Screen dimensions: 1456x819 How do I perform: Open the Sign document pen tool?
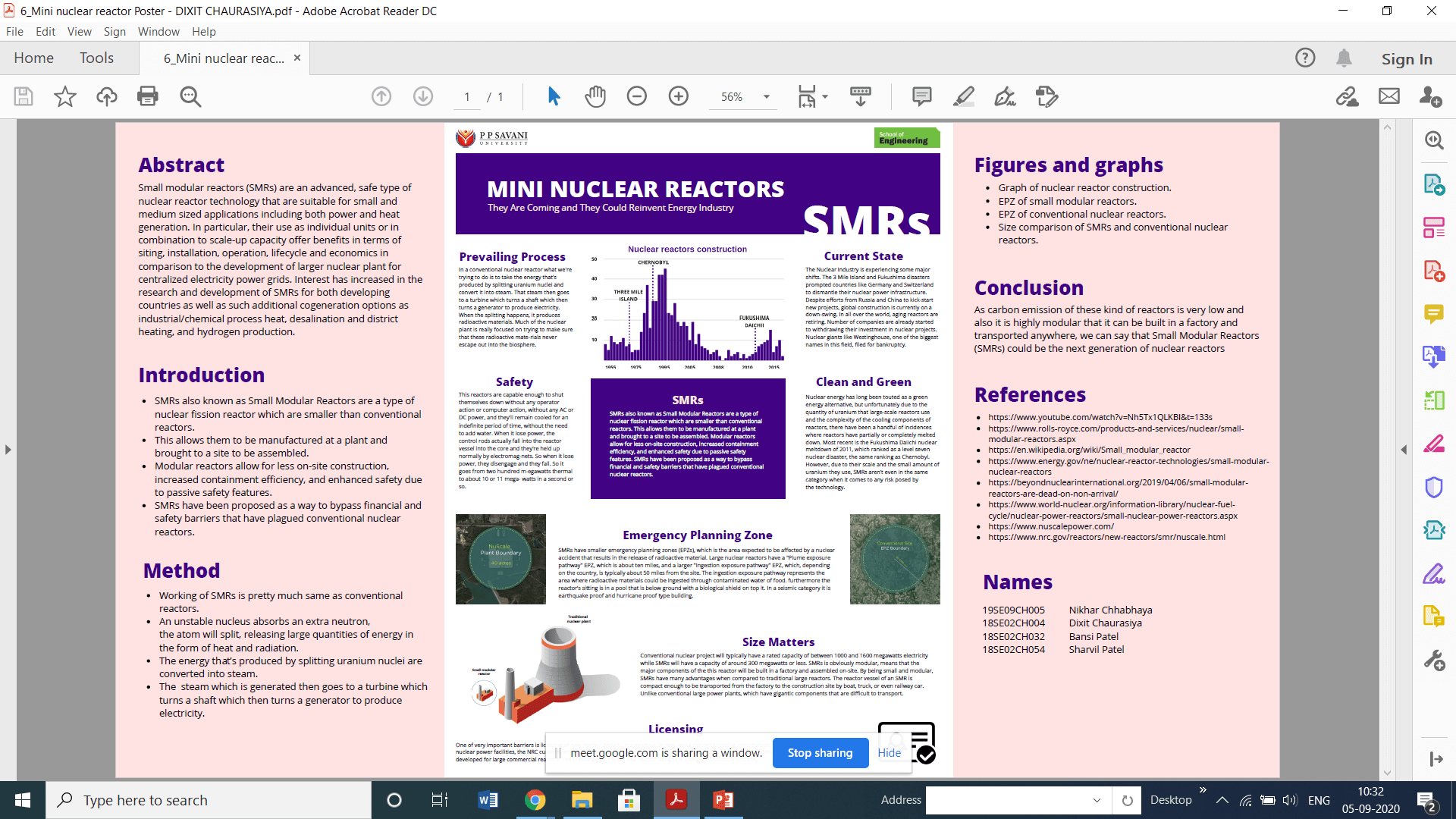pyautogui.click(x=1005, y=96)
